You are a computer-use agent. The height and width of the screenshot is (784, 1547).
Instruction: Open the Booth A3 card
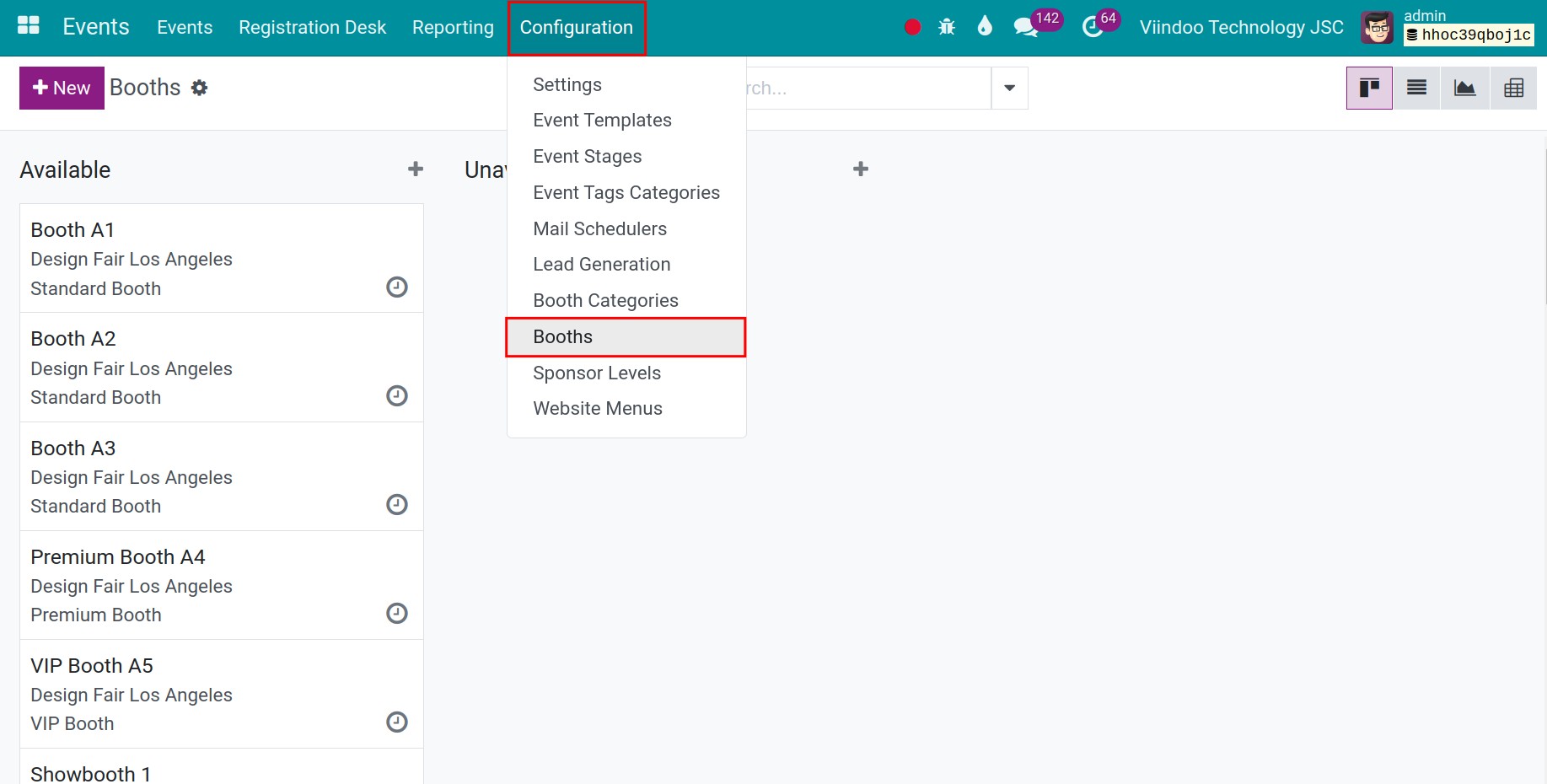click(222, 476)
